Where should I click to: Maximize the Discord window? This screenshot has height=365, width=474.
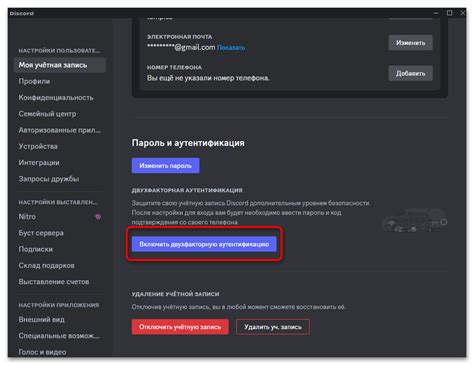[x=450, y=13]
